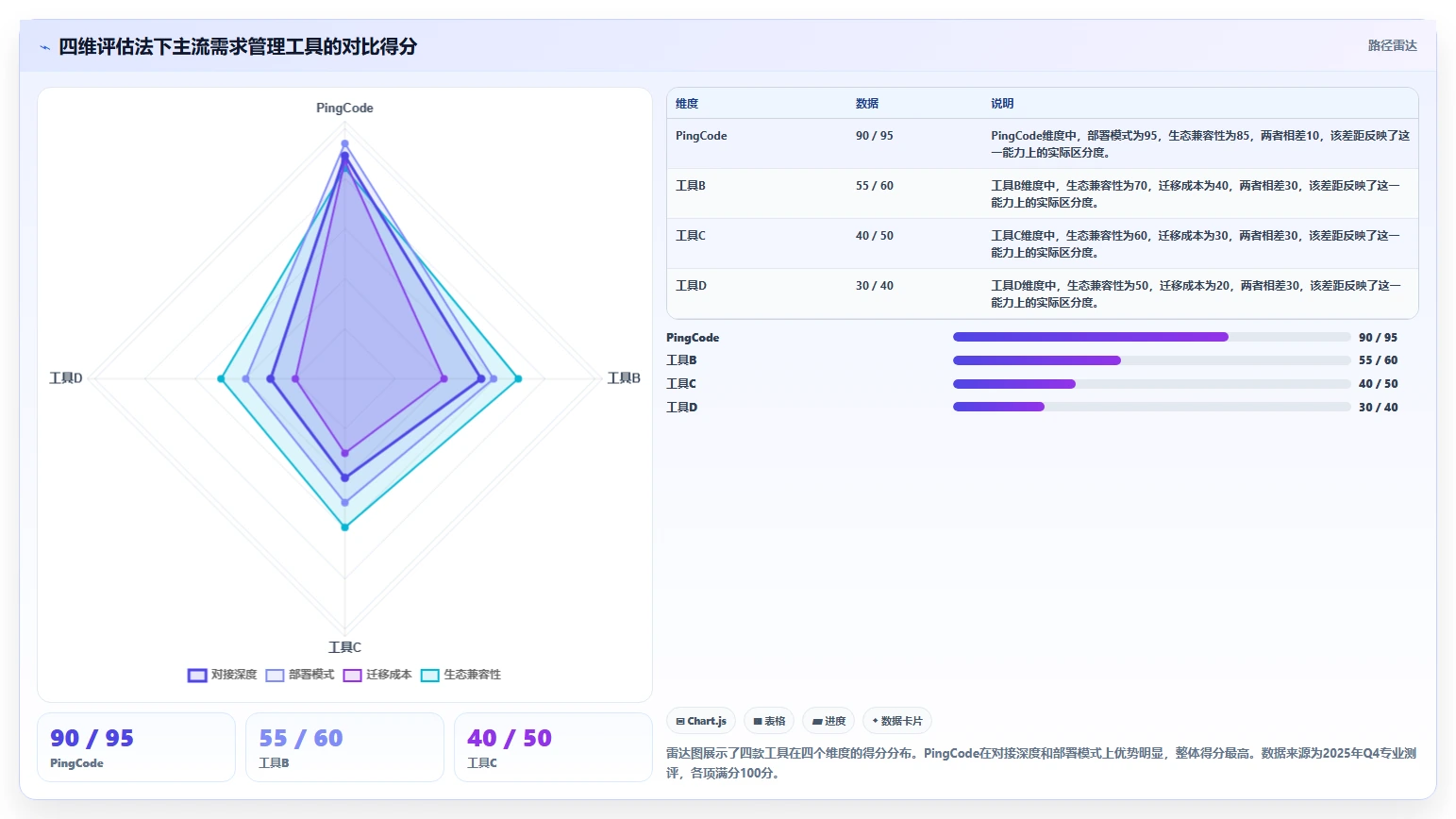
Task: Click the chart title heading
Action: pyautogui.click(x=238, y=47)
